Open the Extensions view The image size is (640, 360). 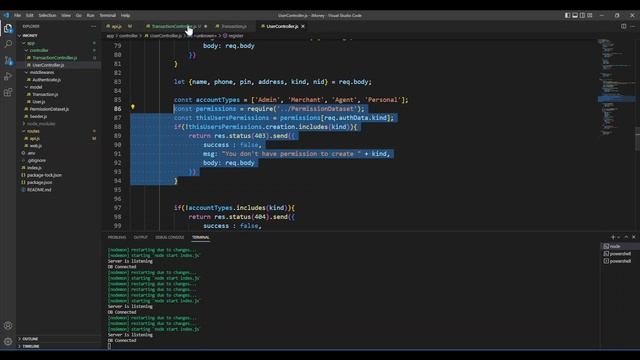(8, 92)
